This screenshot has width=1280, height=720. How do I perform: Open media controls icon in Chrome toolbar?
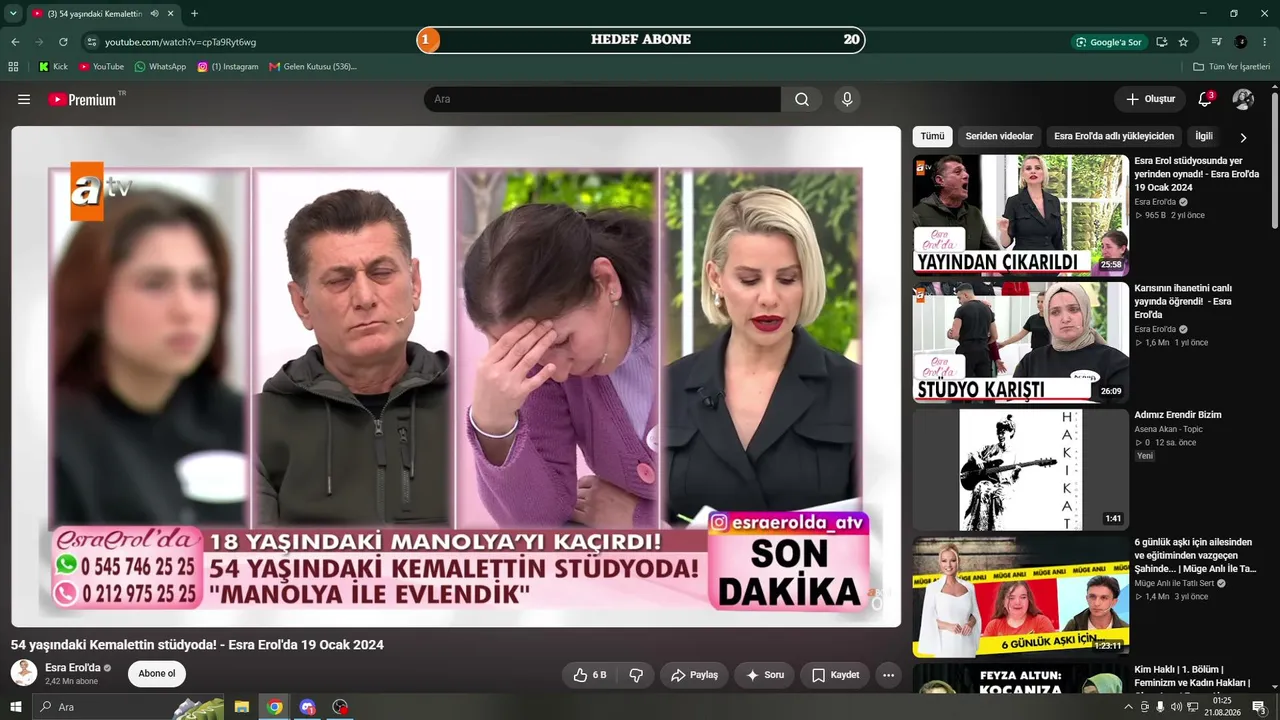[1217, 42]
